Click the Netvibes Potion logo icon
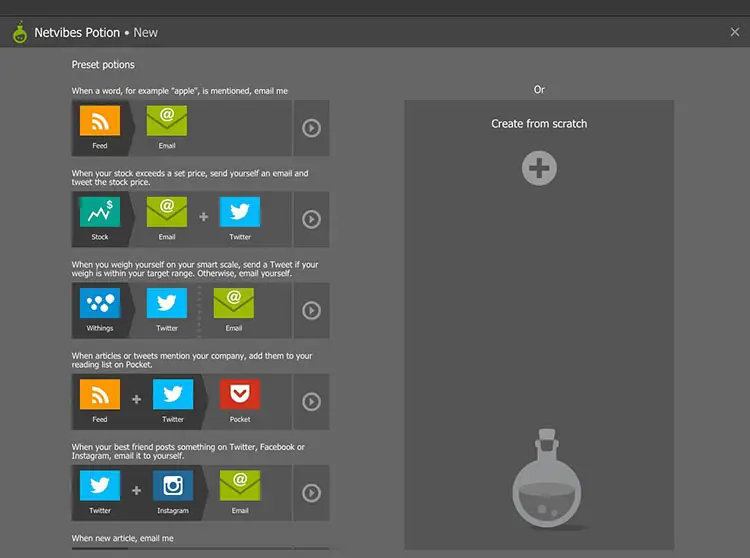 [x=20, y=32]
